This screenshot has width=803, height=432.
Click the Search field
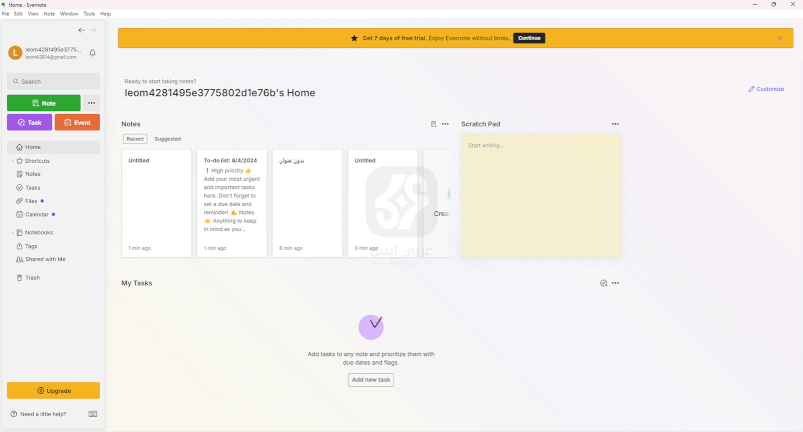point(53,81)
